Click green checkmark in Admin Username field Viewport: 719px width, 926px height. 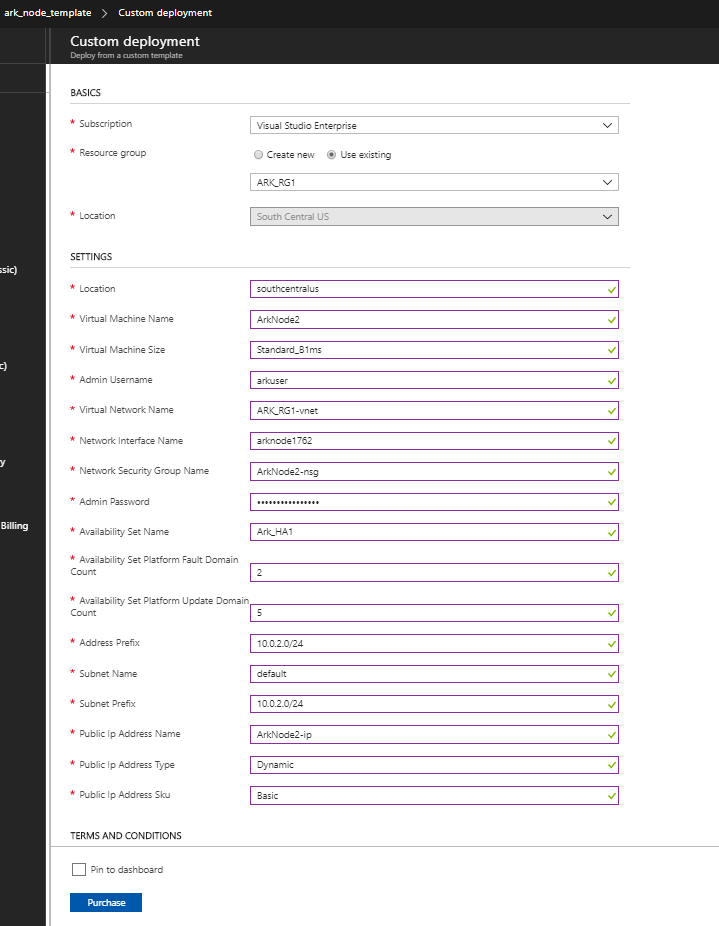click(x=610, y=380)
